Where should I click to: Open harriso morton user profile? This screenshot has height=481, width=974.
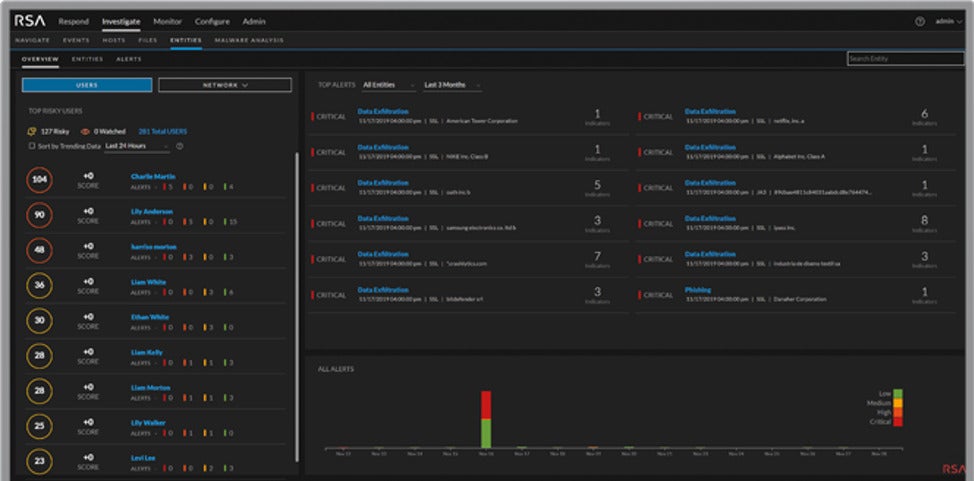point(153,247)
